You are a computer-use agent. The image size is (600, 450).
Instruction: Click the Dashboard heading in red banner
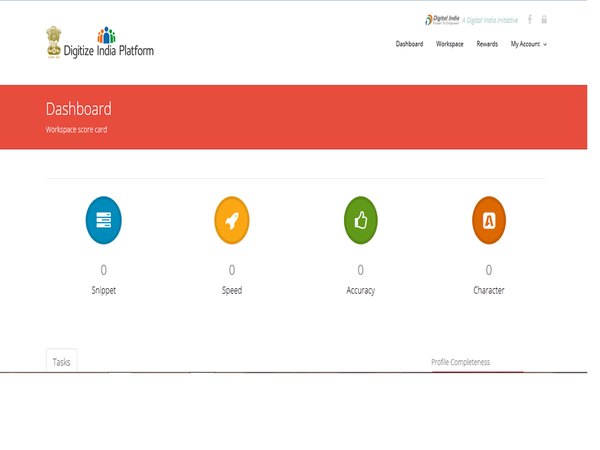pos(79,109)
